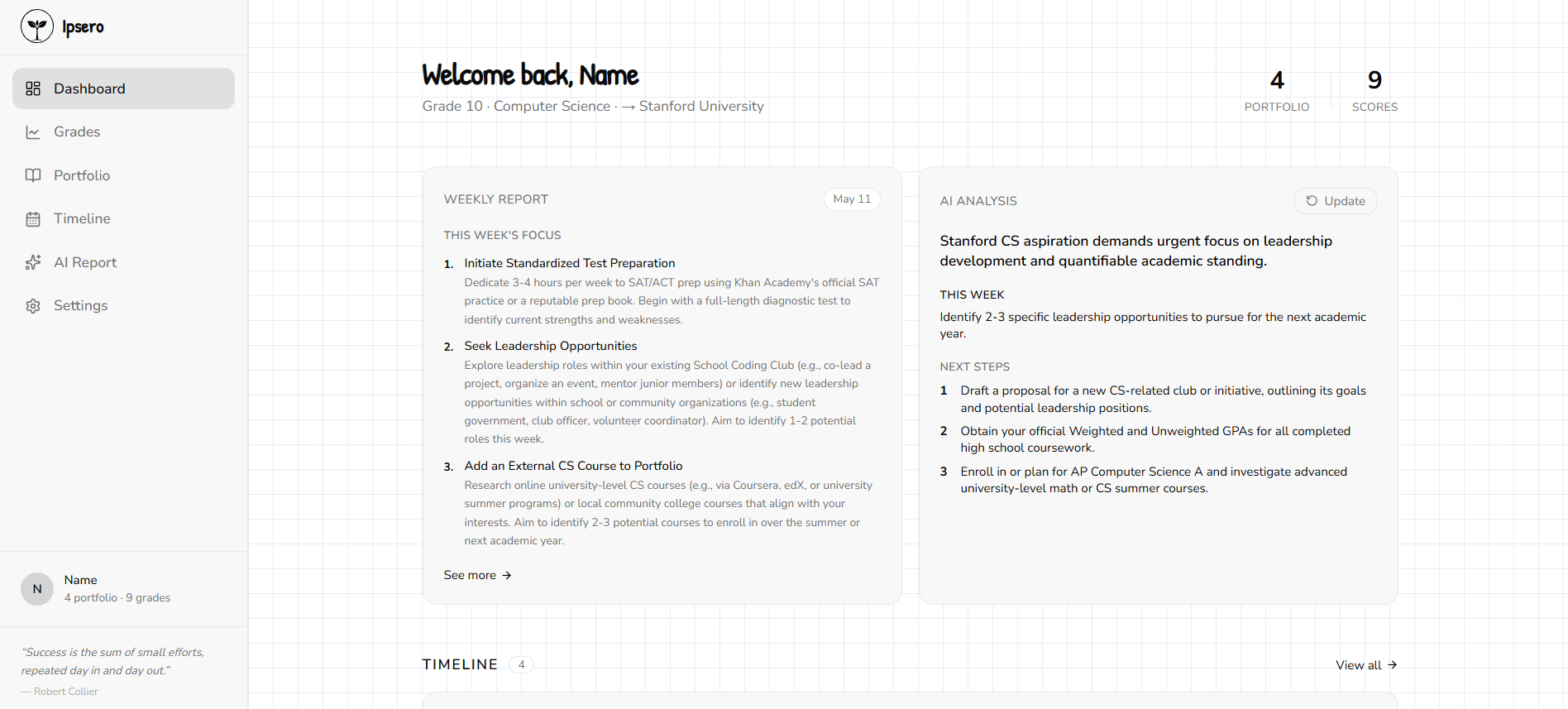
Task: Open the Dashboard menu item
Action: pyautogui.click(x=123, y=89)
